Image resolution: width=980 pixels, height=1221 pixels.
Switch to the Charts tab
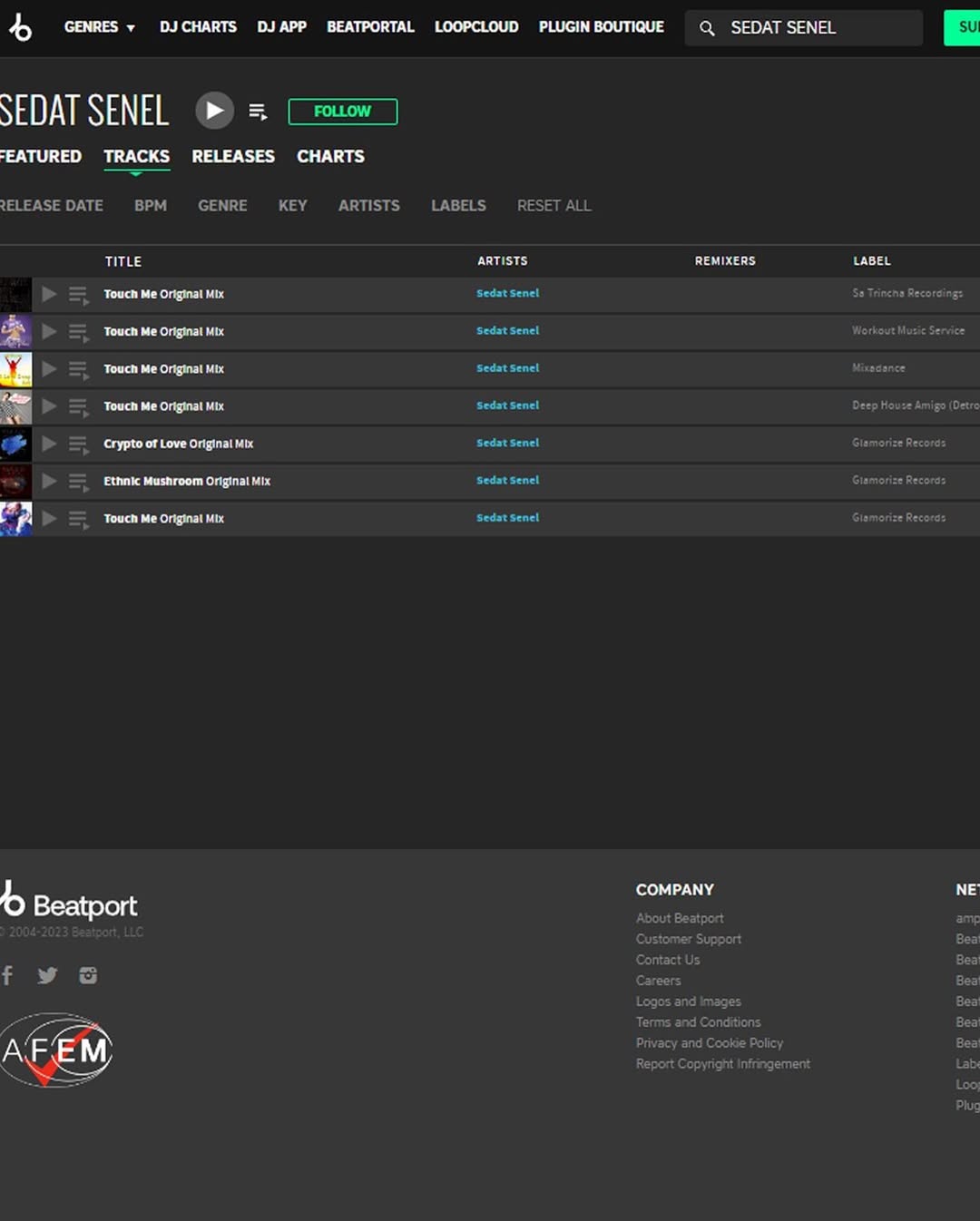click(330, 156)
